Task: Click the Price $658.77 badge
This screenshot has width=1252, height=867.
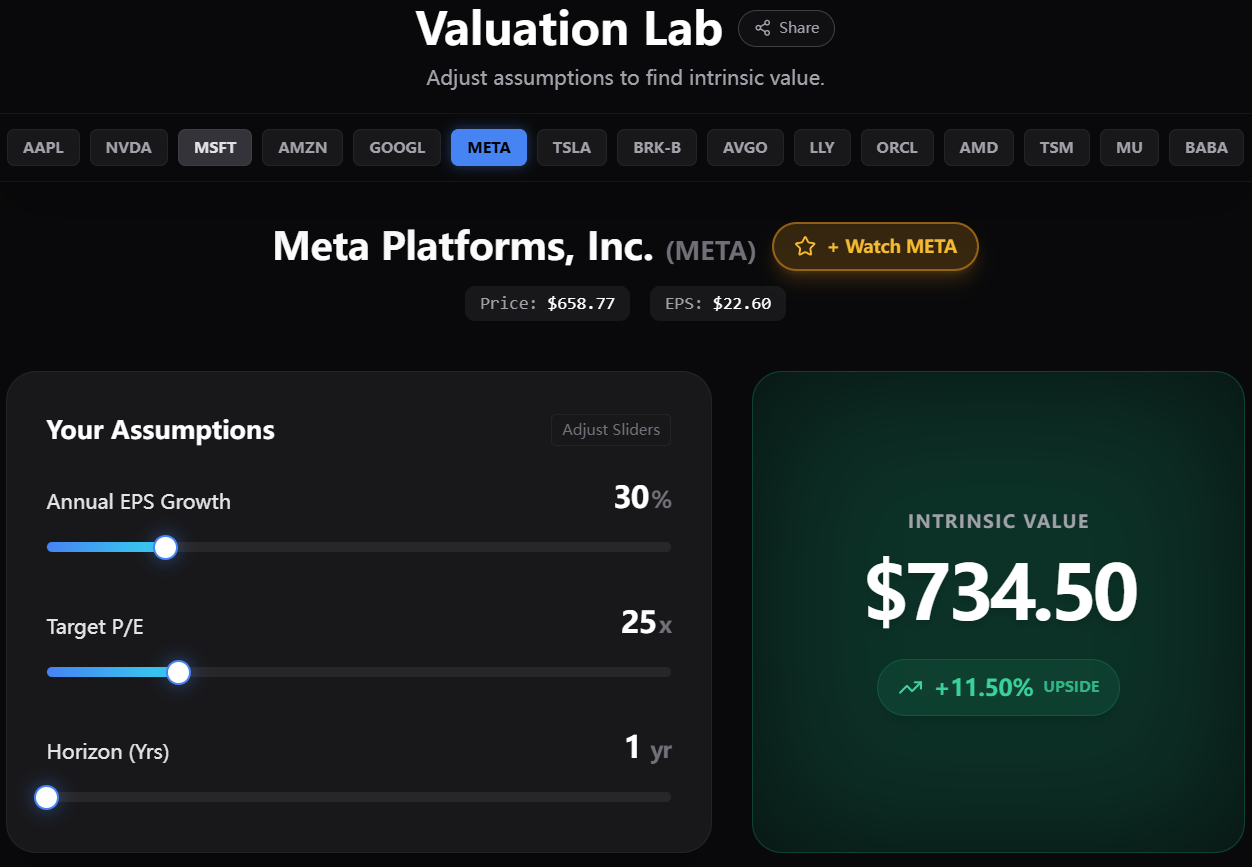Action: click(x=547, y=304)
